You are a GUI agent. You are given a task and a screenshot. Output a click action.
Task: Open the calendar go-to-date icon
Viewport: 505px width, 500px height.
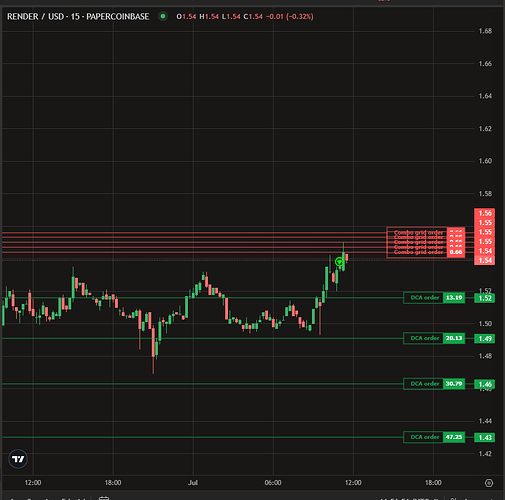pos(104,498)
